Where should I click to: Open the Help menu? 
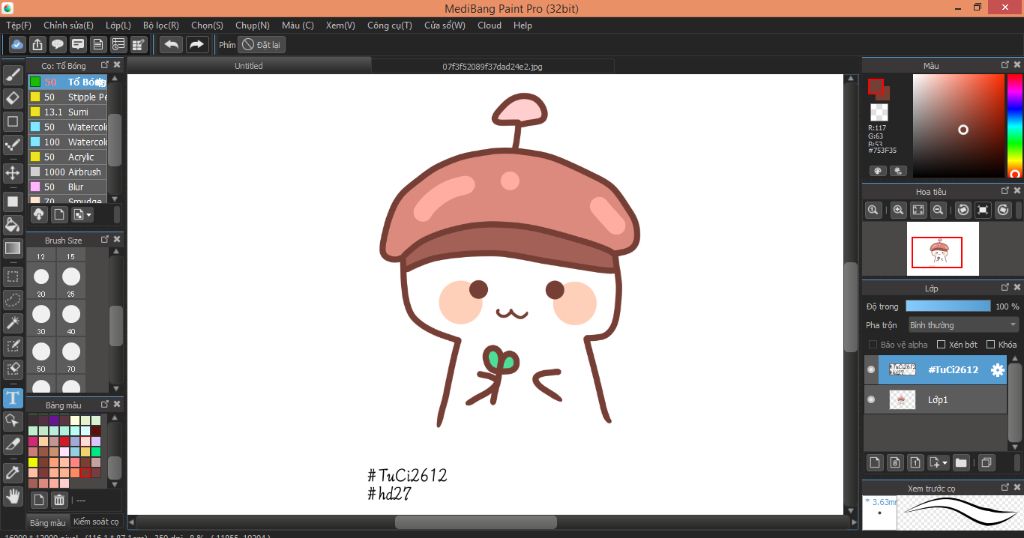(x=522, y=25)
